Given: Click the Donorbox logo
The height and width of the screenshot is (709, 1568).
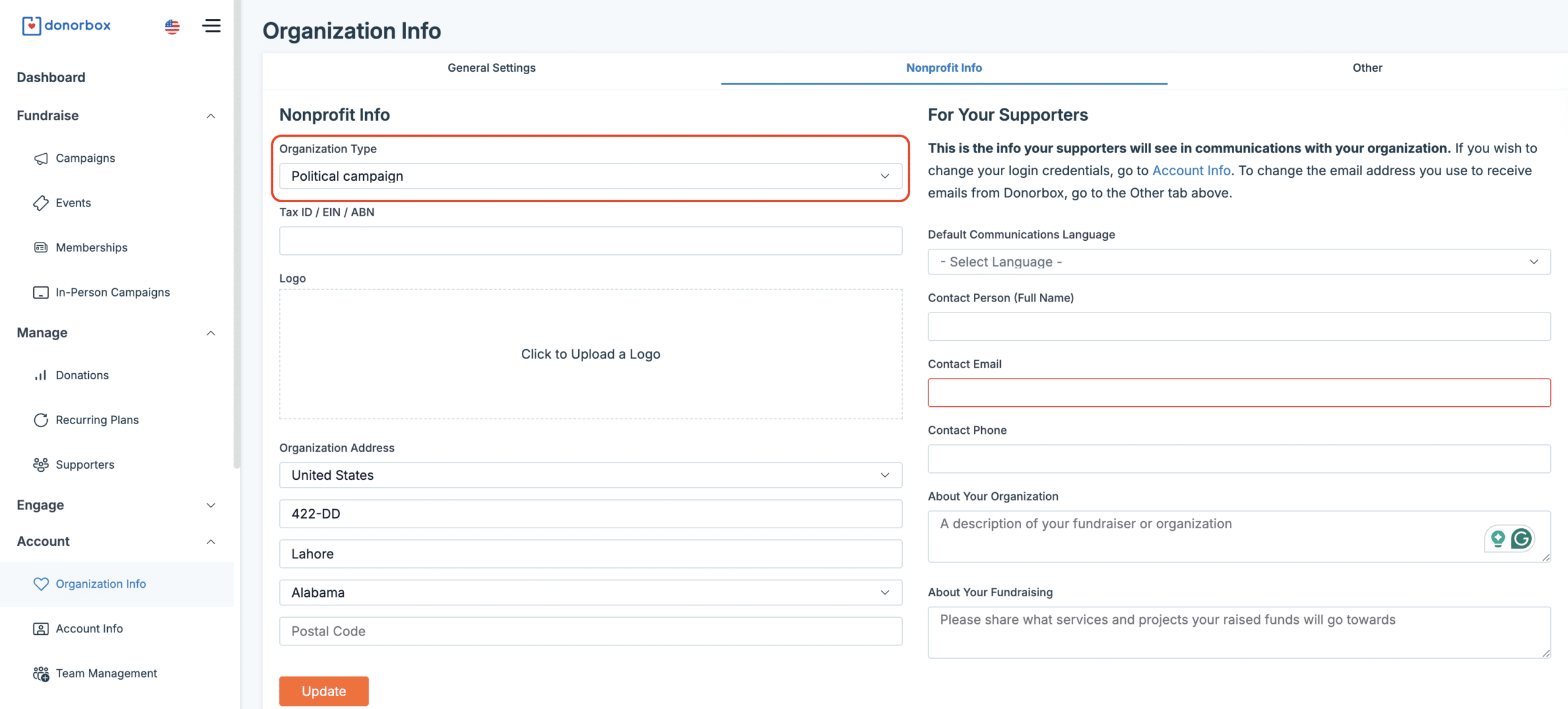Looking at the screenshot, I should 67,26.
